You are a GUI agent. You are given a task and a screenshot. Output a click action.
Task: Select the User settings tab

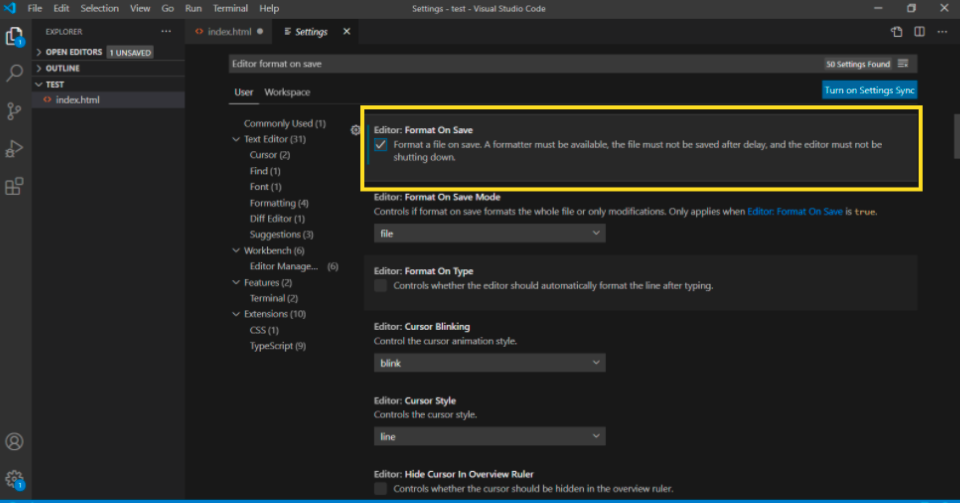pos(244,92)
